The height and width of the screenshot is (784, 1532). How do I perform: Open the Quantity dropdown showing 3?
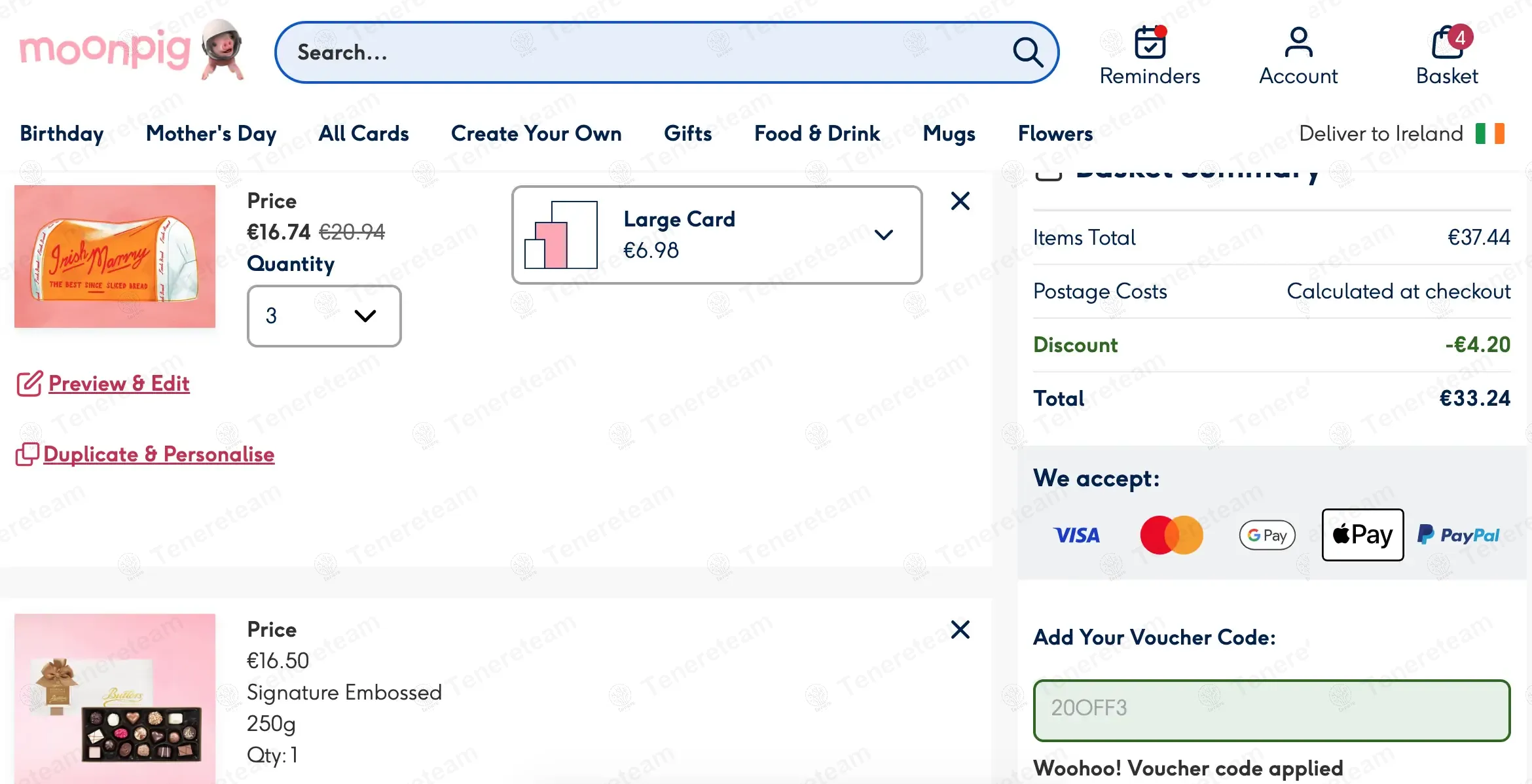323,316
